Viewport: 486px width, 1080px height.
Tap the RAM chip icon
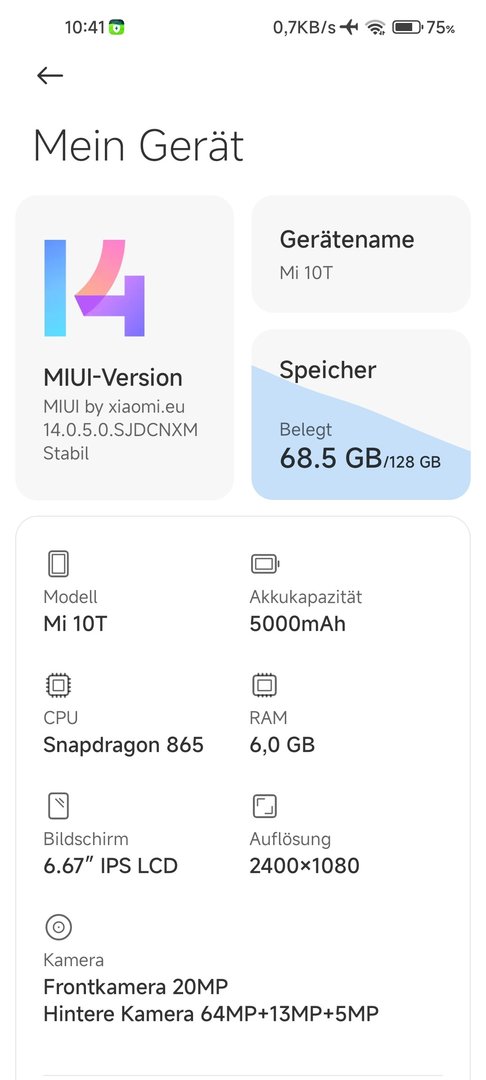(264, 685)
